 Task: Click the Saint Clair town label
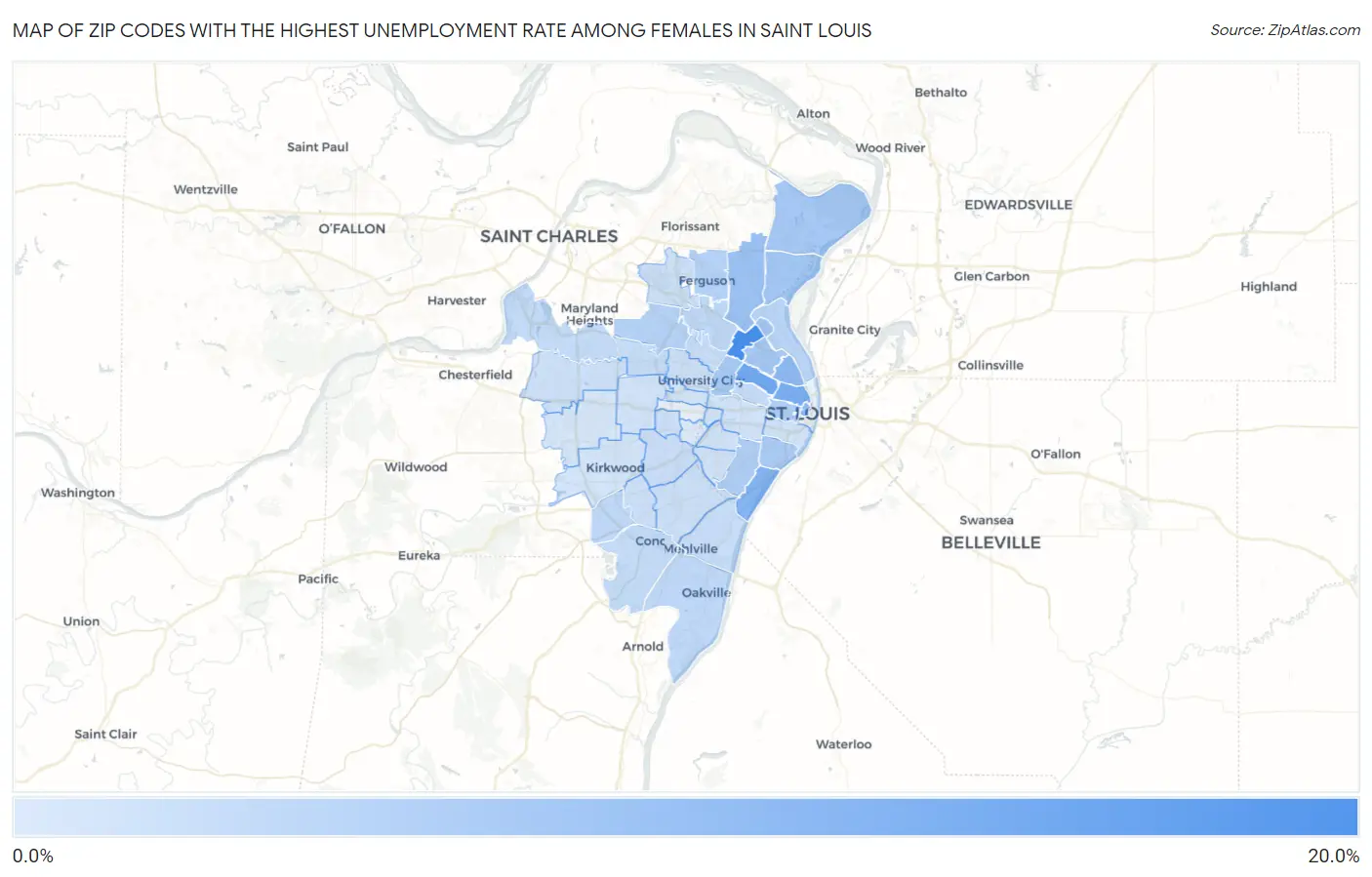(x=105, y=735)
